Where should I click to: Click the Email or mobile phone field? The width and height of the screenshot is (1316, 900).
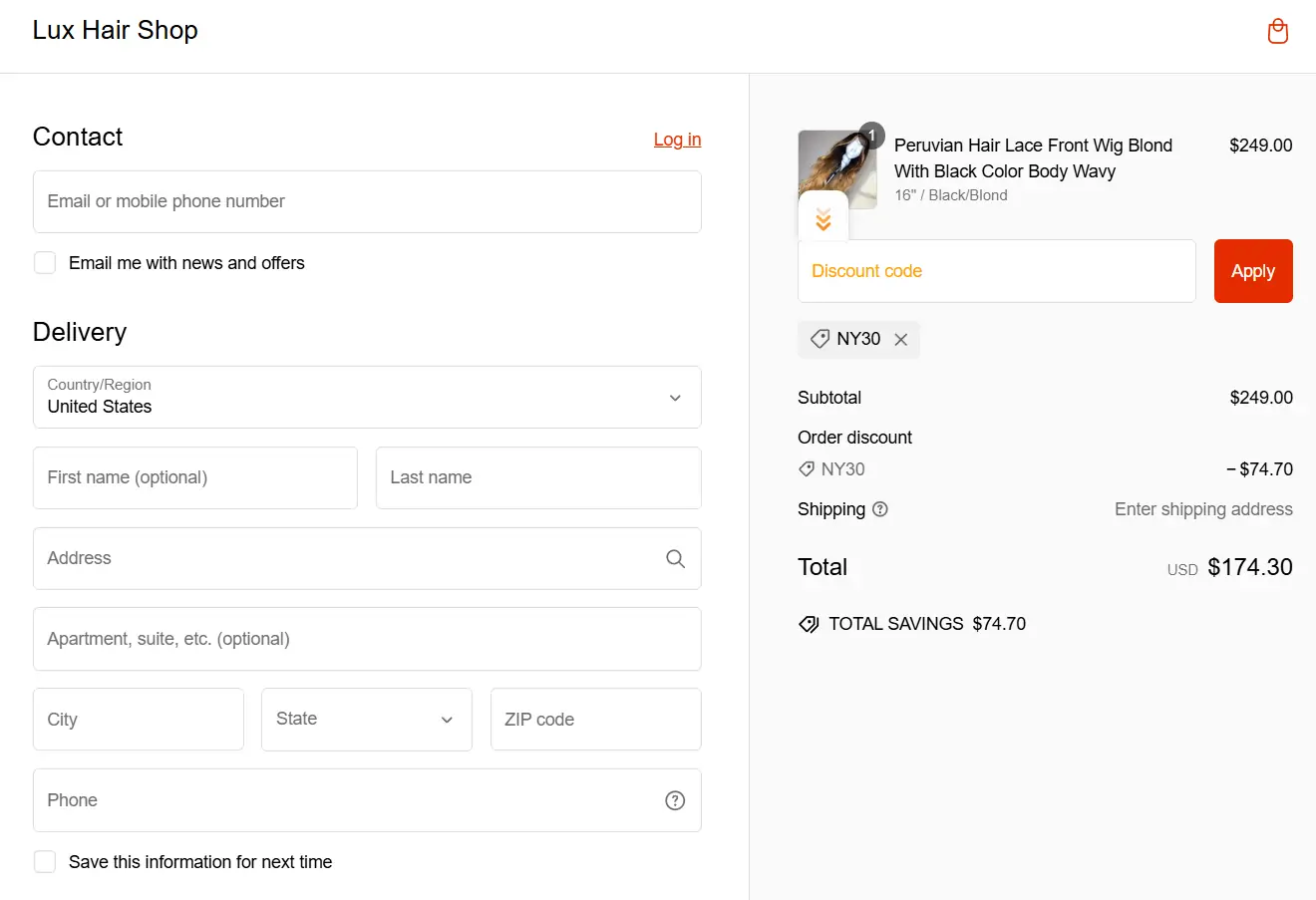367,202
